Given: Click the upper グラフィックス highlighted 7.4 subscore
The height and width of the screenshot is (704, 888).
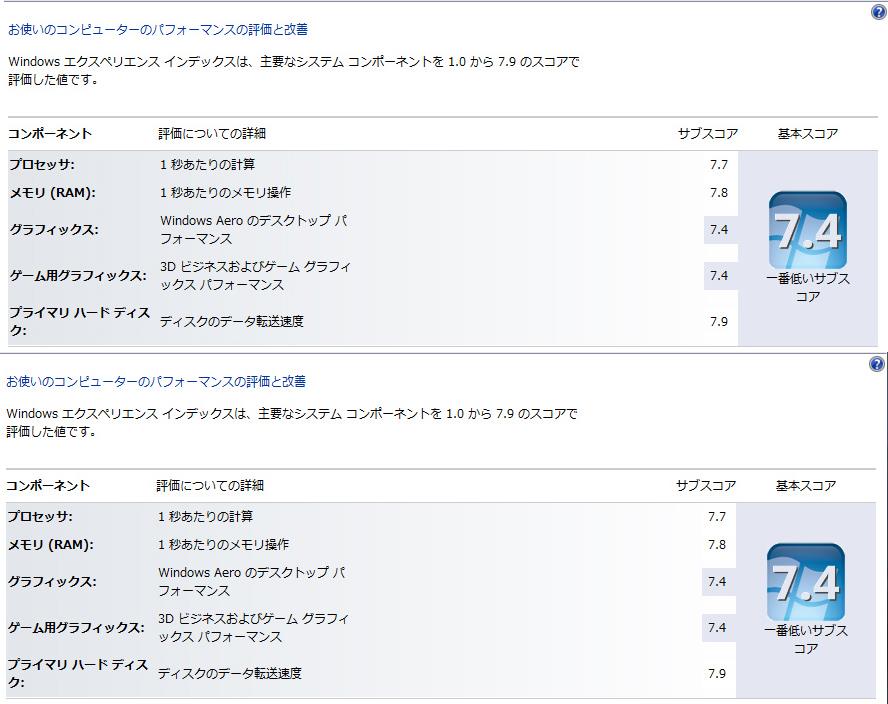Looking at the screenshot, I should tap(720, 230).
